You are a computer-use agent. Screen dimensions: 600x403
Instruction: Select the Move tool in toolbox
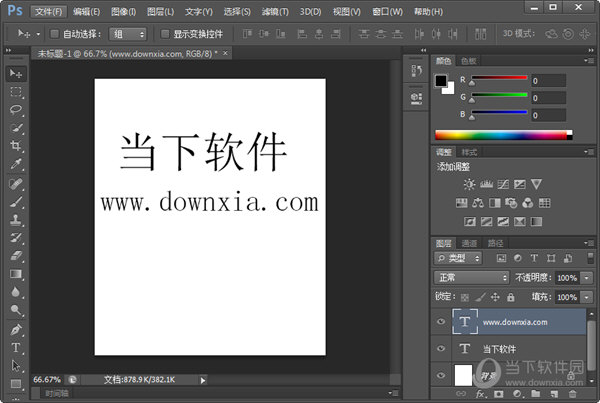(x=16, y=73)
